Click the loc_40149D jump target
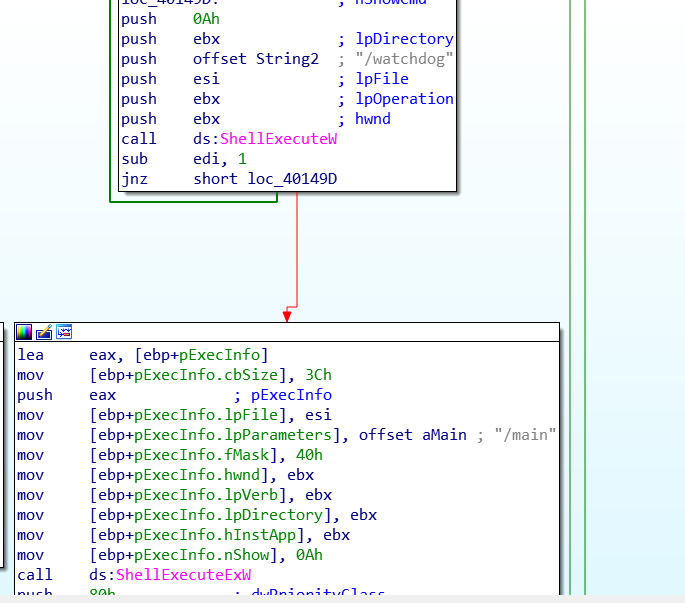 (x=292, y=179)
